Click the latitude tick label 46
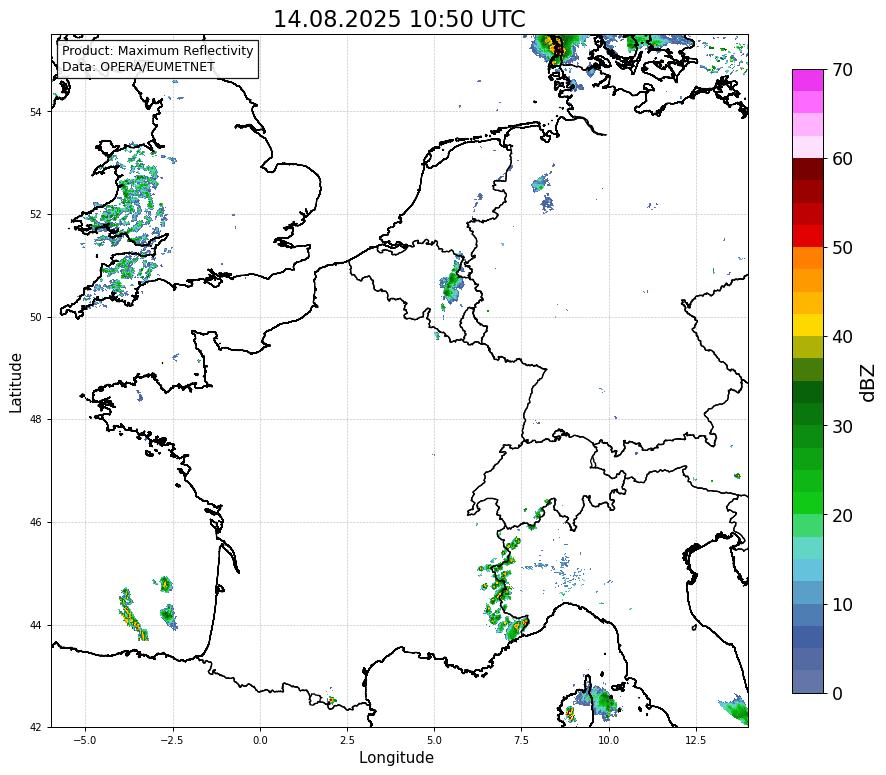886x775 pixels. (x=36, y=523)
